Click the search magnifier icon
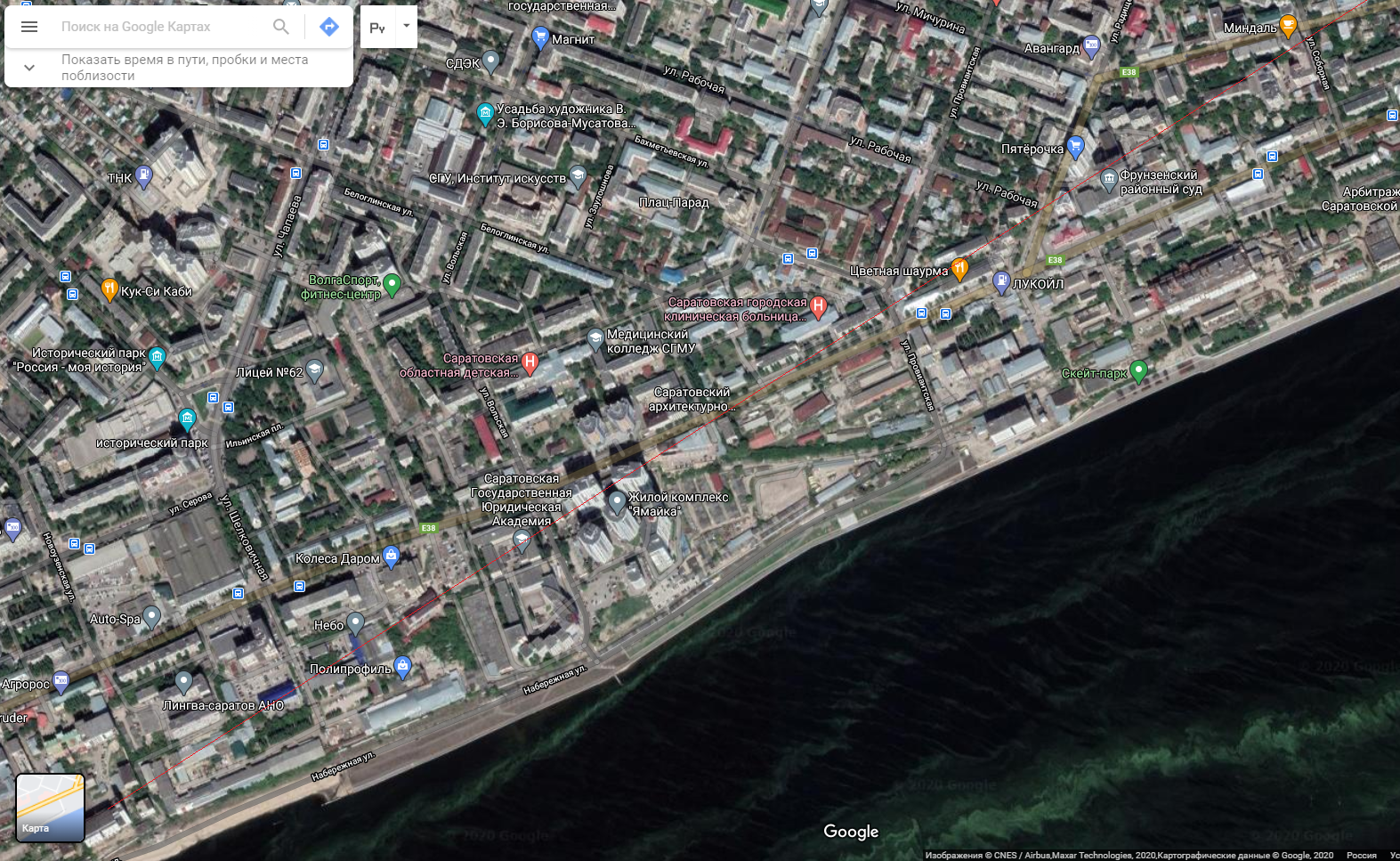Image resolution: width=1400 pixels, height=861 pixels. [x=281, y=27]
